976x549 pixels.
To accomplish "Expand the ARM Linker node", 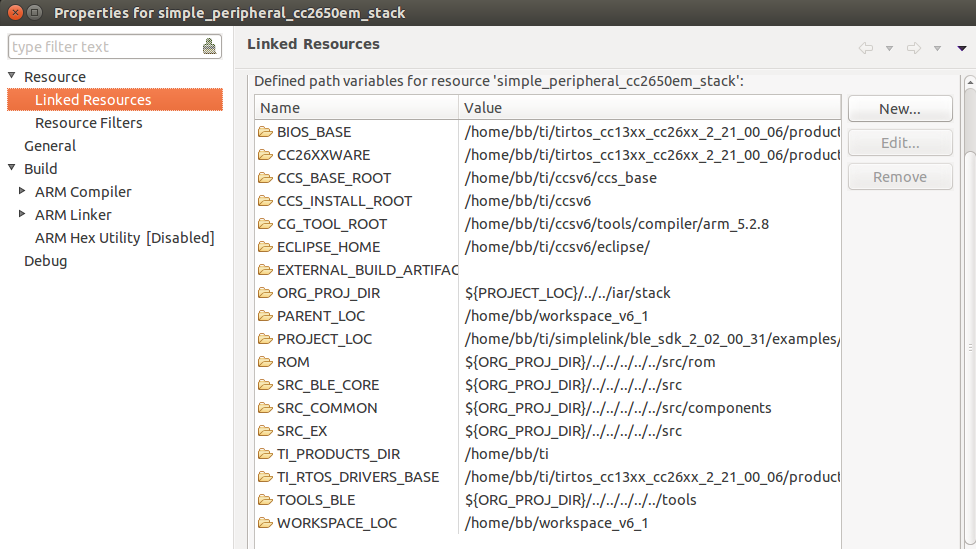I will click(23, 214).
